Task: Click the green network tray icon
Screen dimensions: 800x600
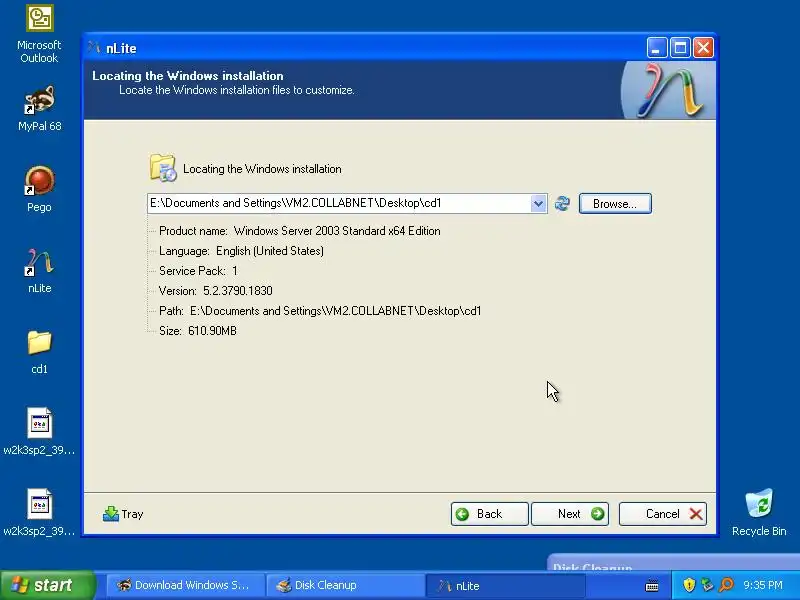Action: pos(707,585)
